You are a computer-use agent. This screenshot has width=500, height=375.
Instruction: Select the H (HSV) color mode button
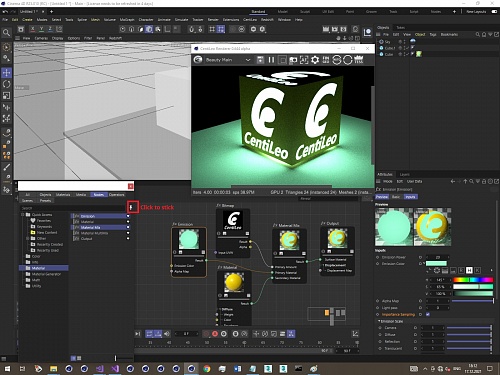point(469,270)
